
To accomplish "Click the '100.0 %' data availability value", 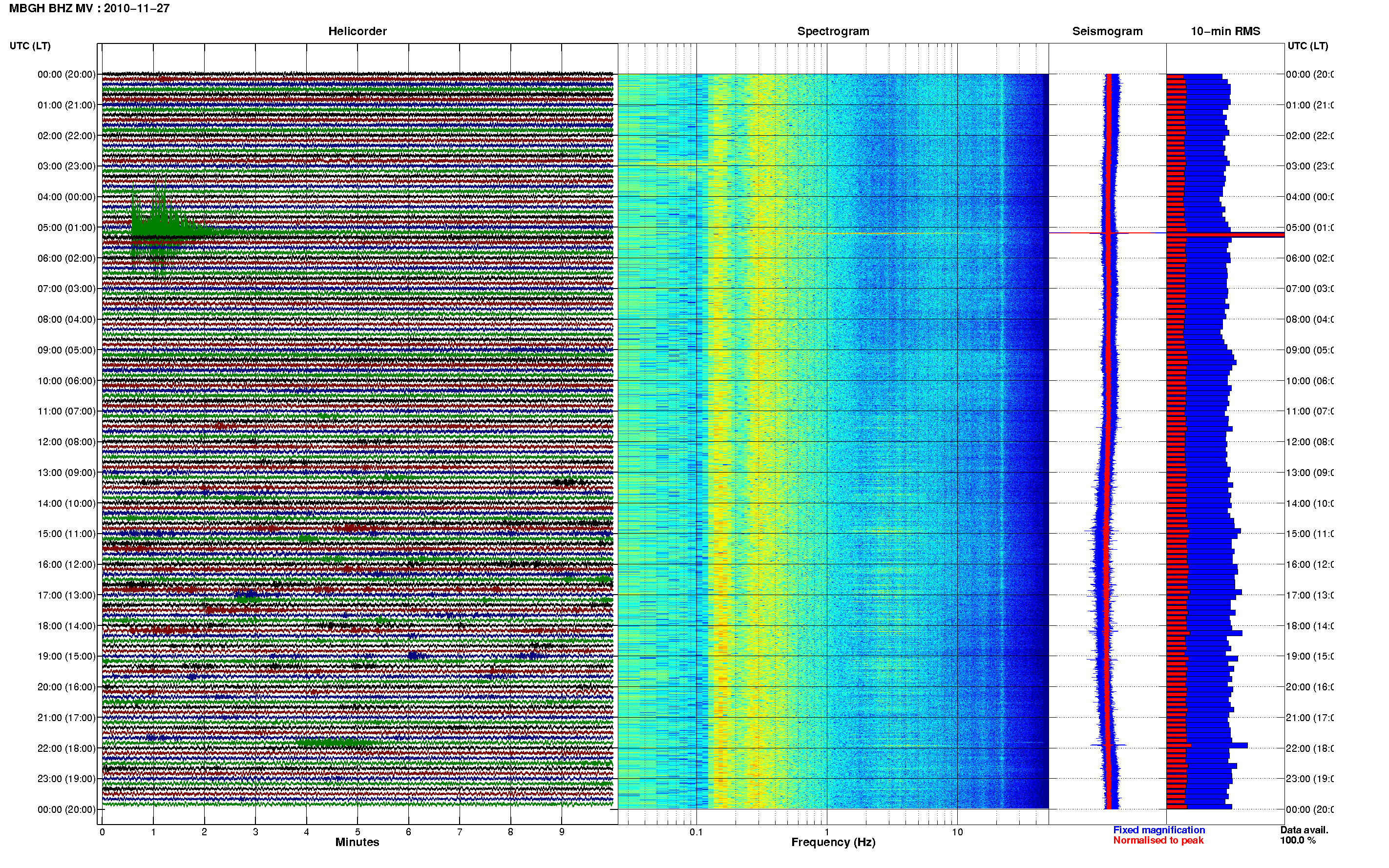I will click(1298, 841).
